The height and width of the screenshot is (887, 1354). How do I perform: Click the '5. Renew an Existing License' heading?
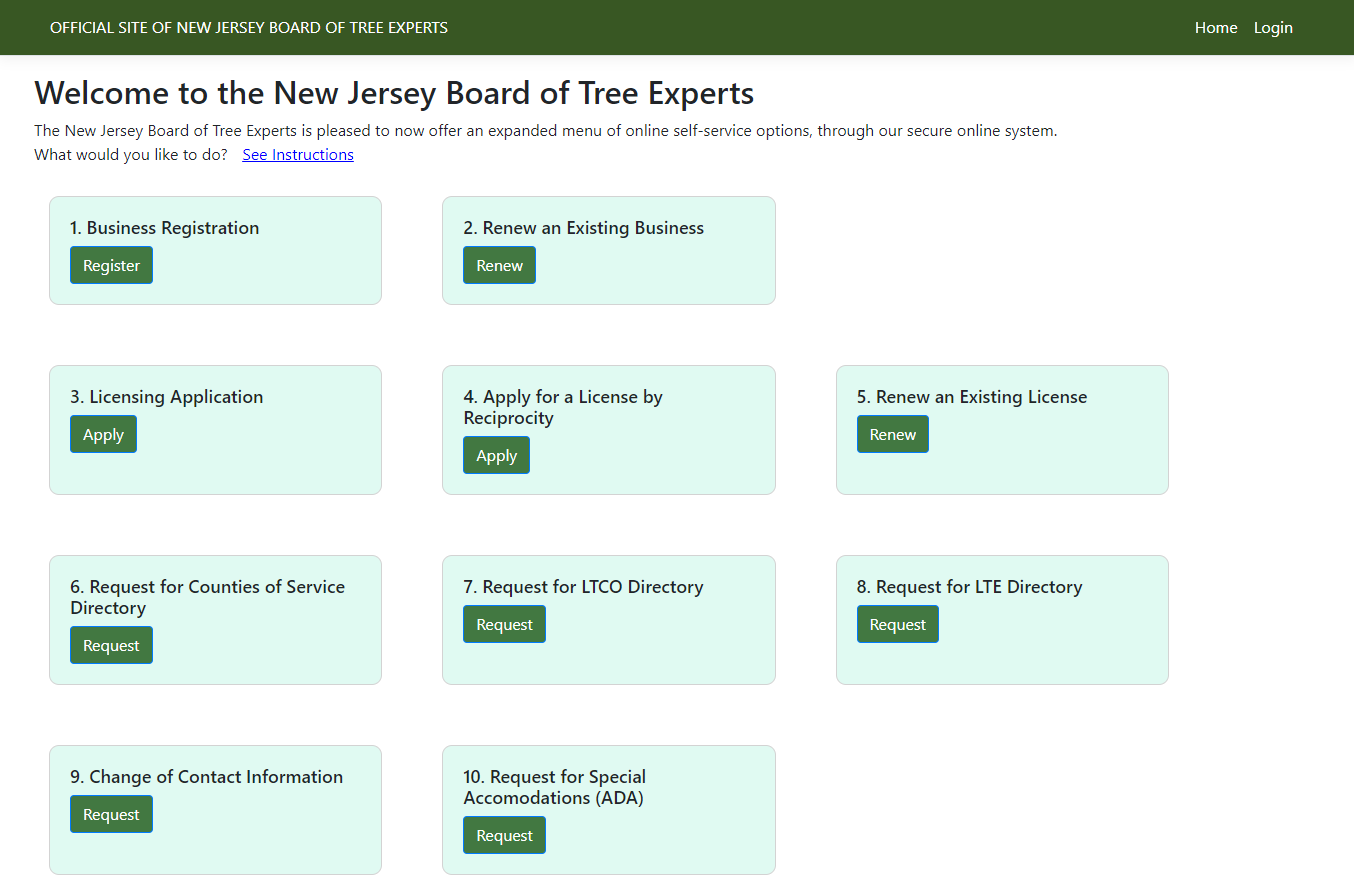coord(972,397)
